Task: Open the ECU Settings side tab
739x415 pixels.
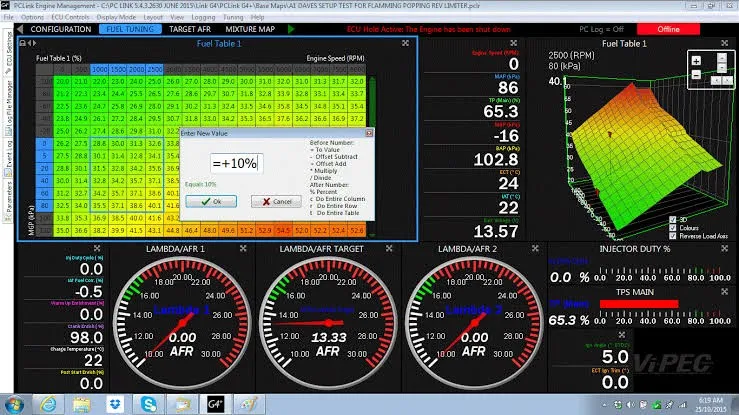Action: pos(8,52)
